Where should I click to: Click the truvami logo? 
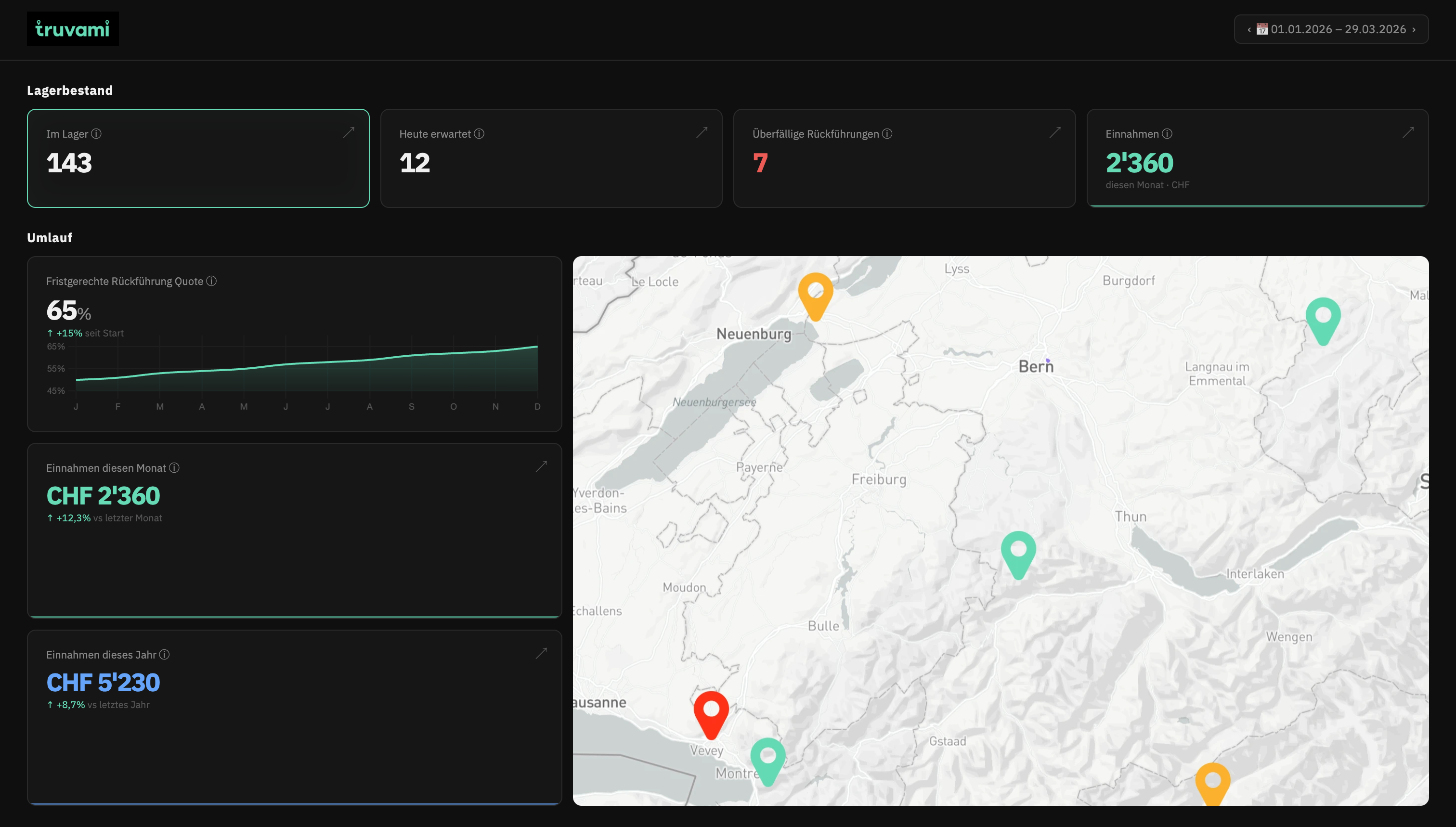pyautogui.click(x=73, y=29)
